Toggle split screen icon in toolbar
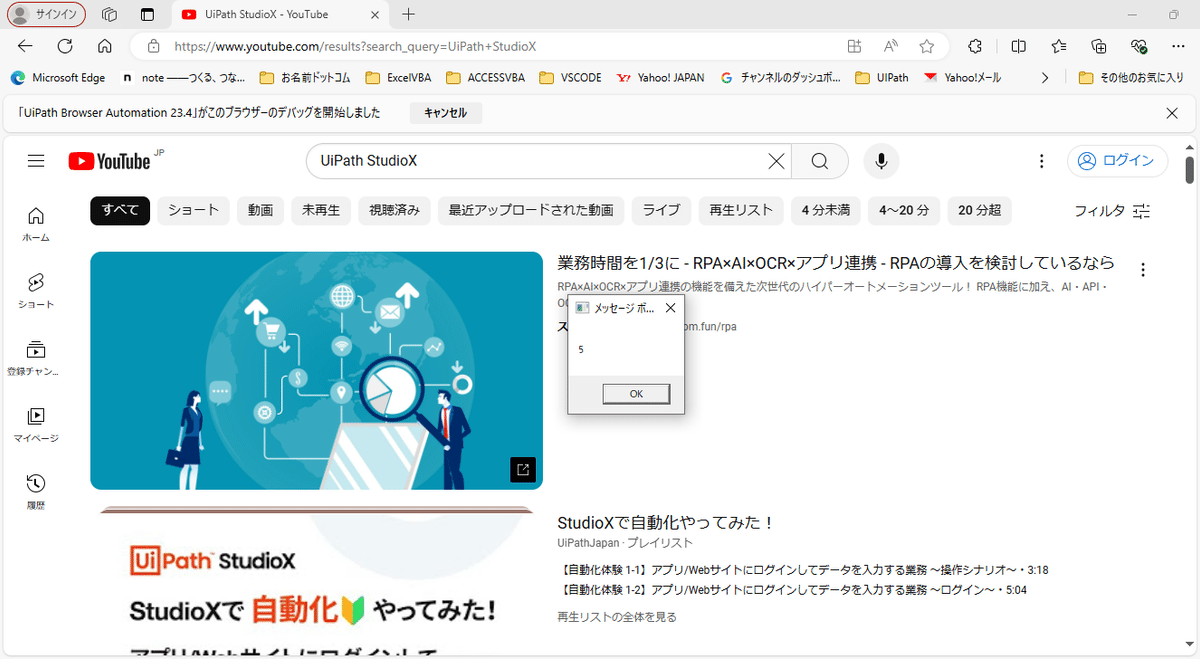Screen dimensions: 1200x659 [x=1018, y=46]
